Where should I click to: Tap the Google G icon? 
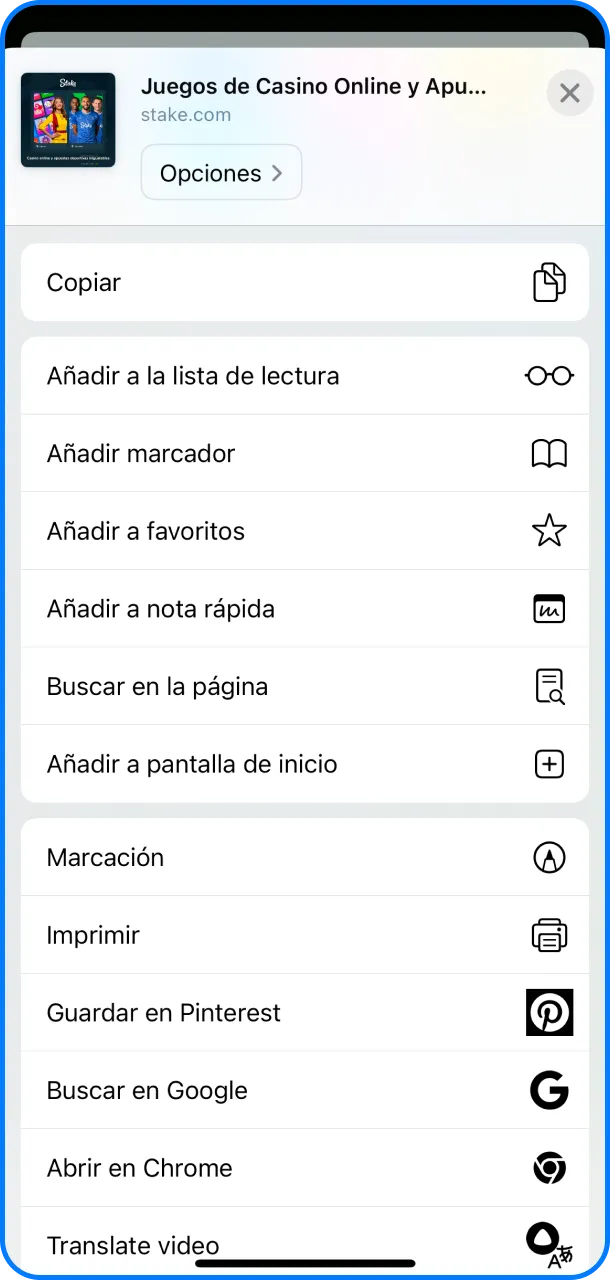[x=549, y=1090]
